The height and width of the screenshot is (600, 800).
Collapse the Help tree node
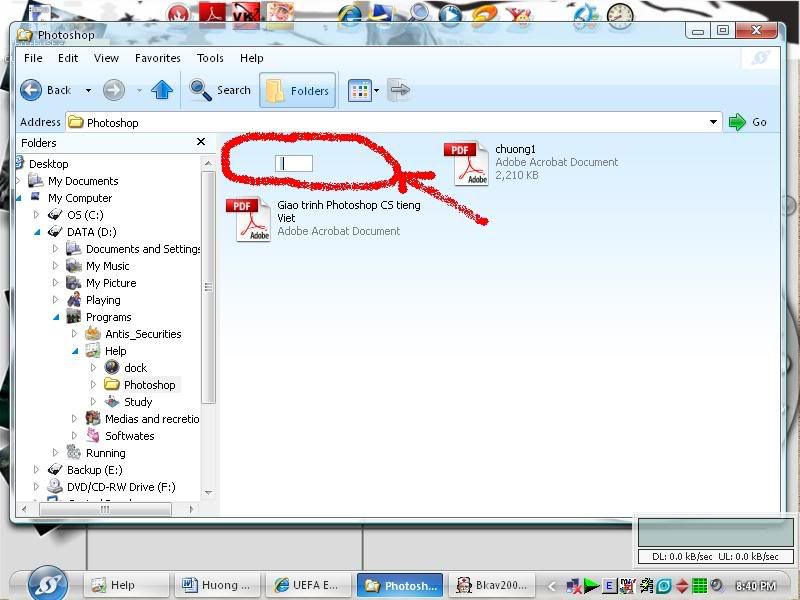click(x=74, y=351)
